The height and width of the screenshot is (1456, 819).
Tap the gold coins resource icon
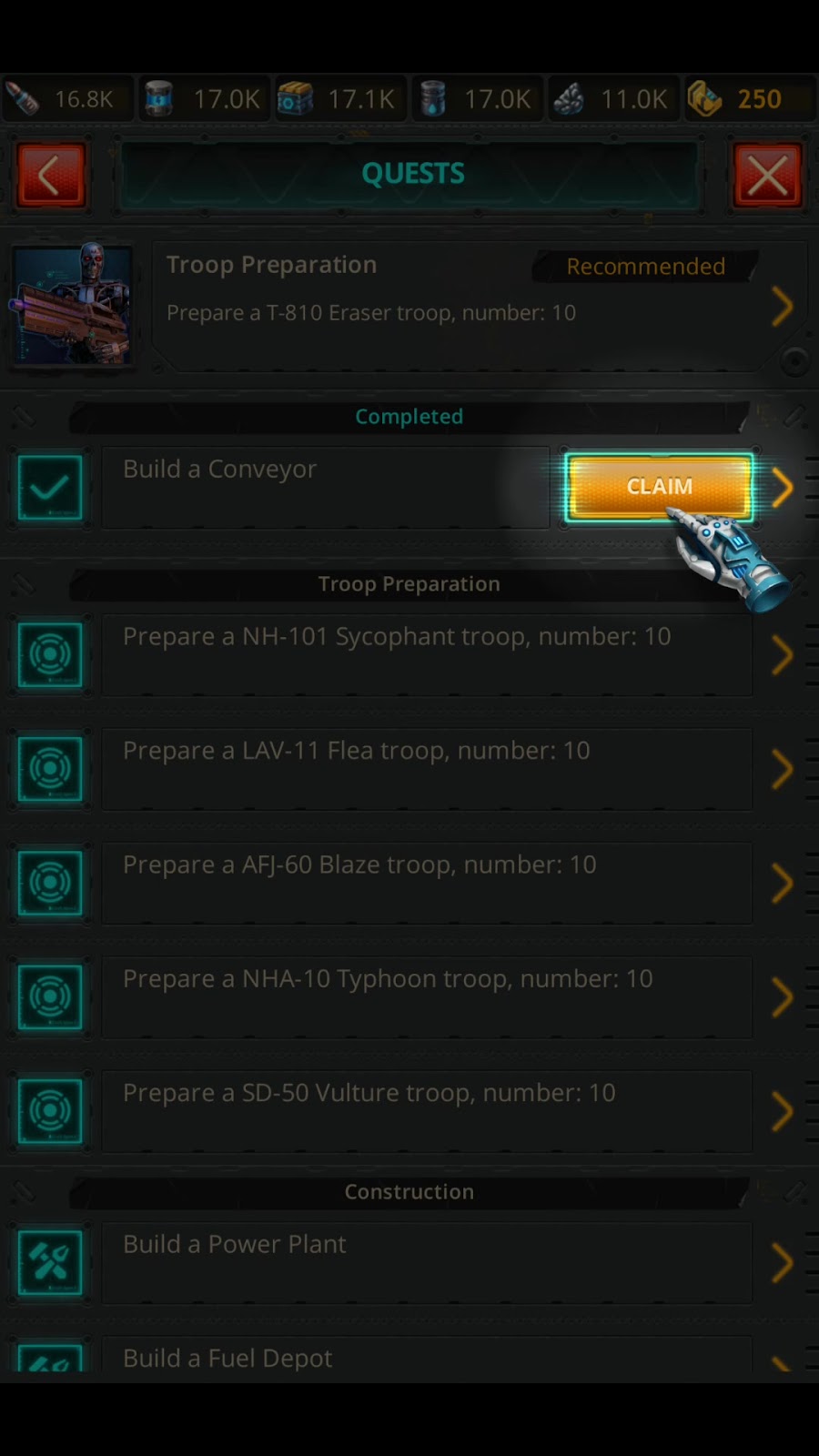click(705, 98)
